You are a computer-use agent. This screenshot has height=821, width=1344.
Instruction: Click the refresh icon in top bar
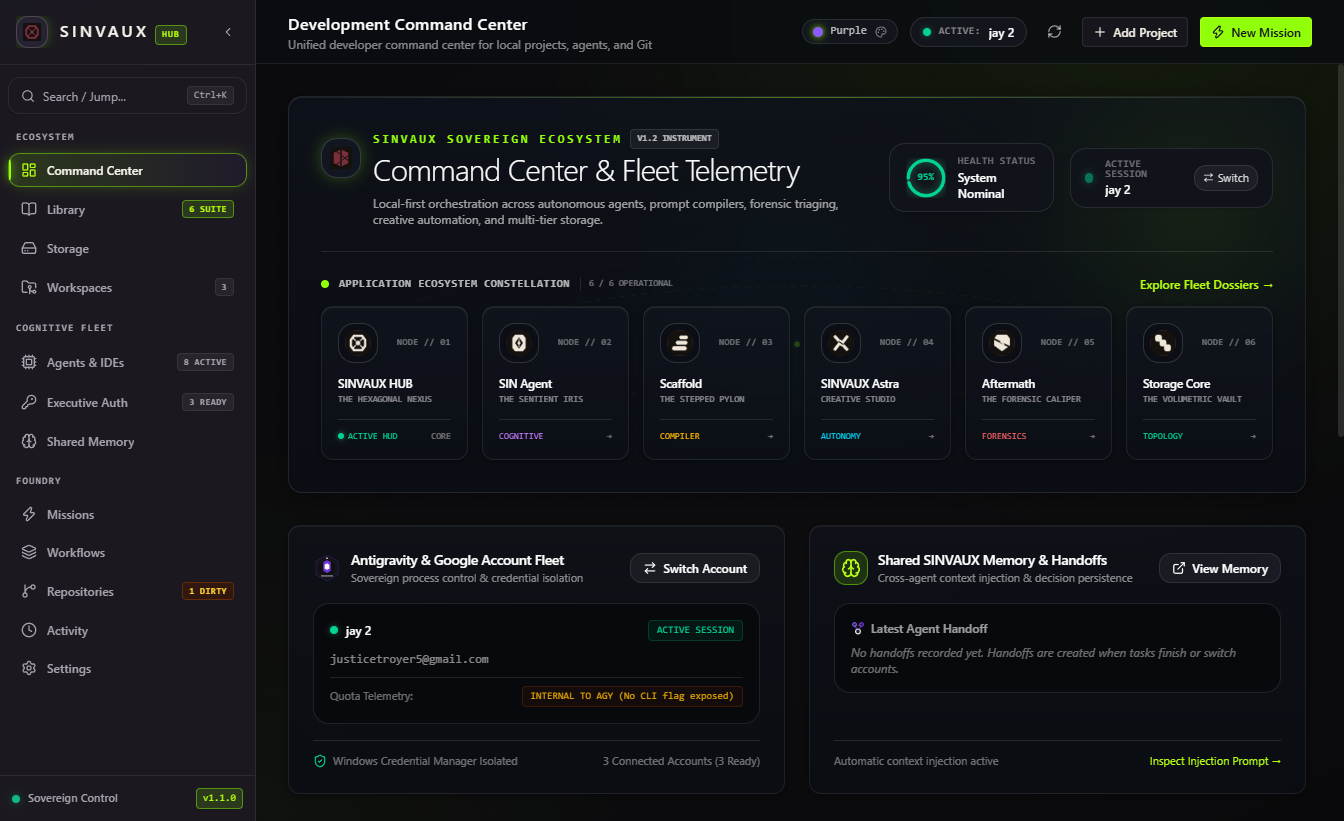(1054, 32)
